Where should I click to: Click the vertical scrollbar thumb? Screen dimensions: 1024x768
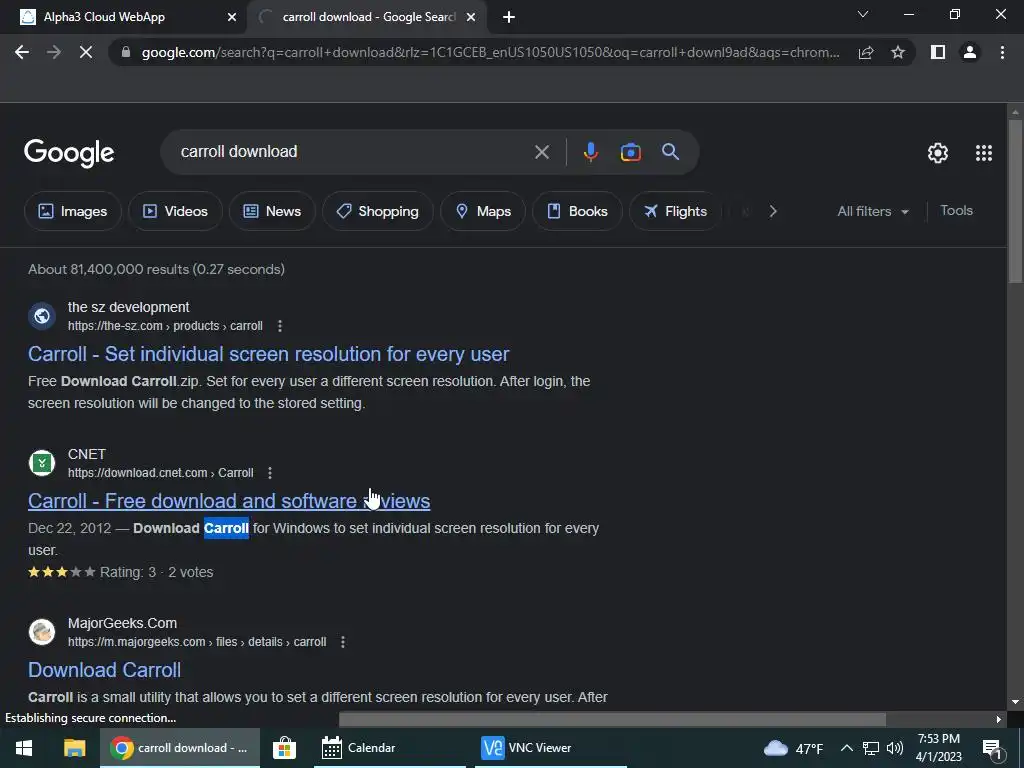(x=1015, y=201)
